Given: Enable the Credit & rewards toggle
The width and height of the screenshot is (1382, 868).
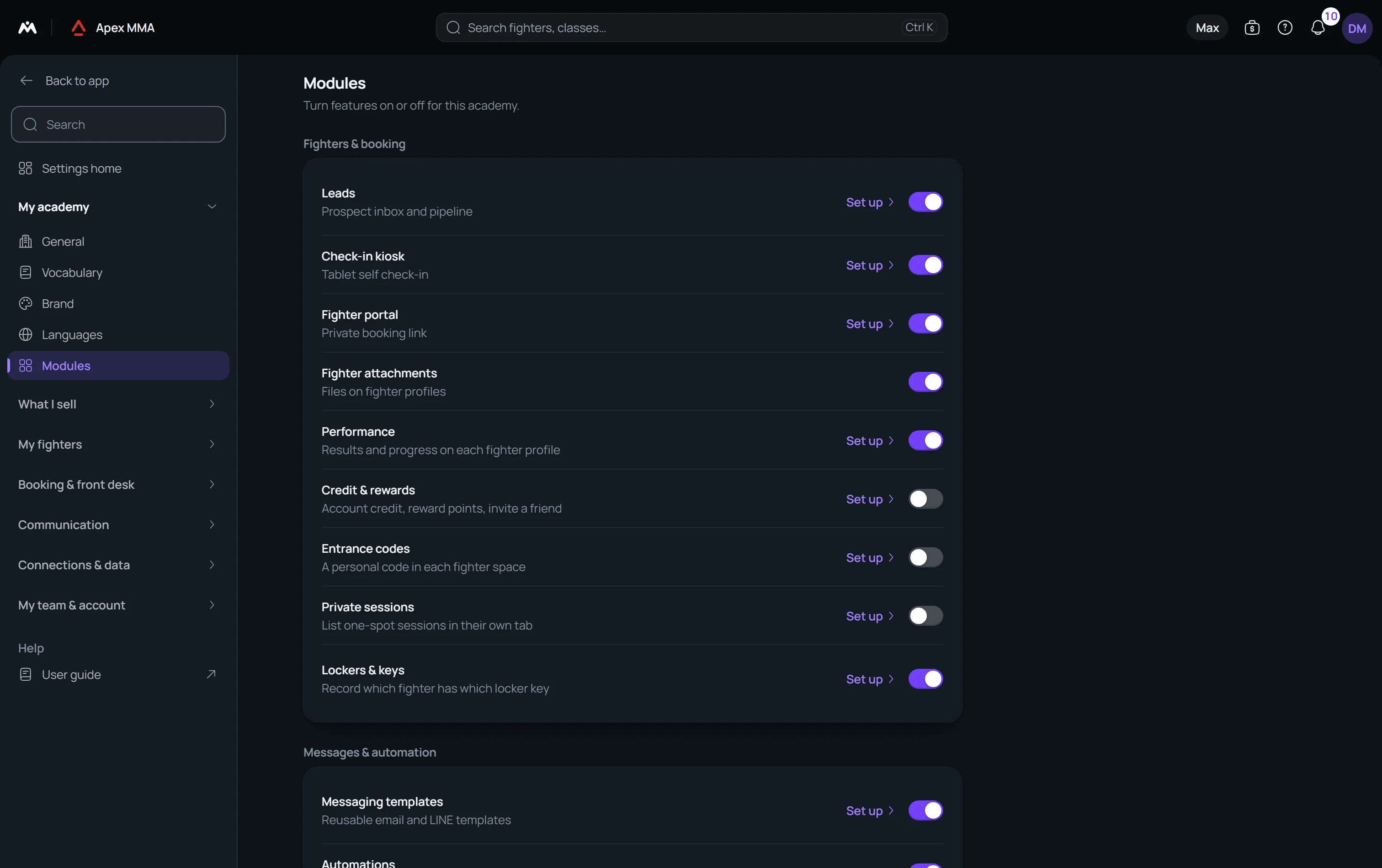Looking at the screenshot, I should (x=925, y=499).
